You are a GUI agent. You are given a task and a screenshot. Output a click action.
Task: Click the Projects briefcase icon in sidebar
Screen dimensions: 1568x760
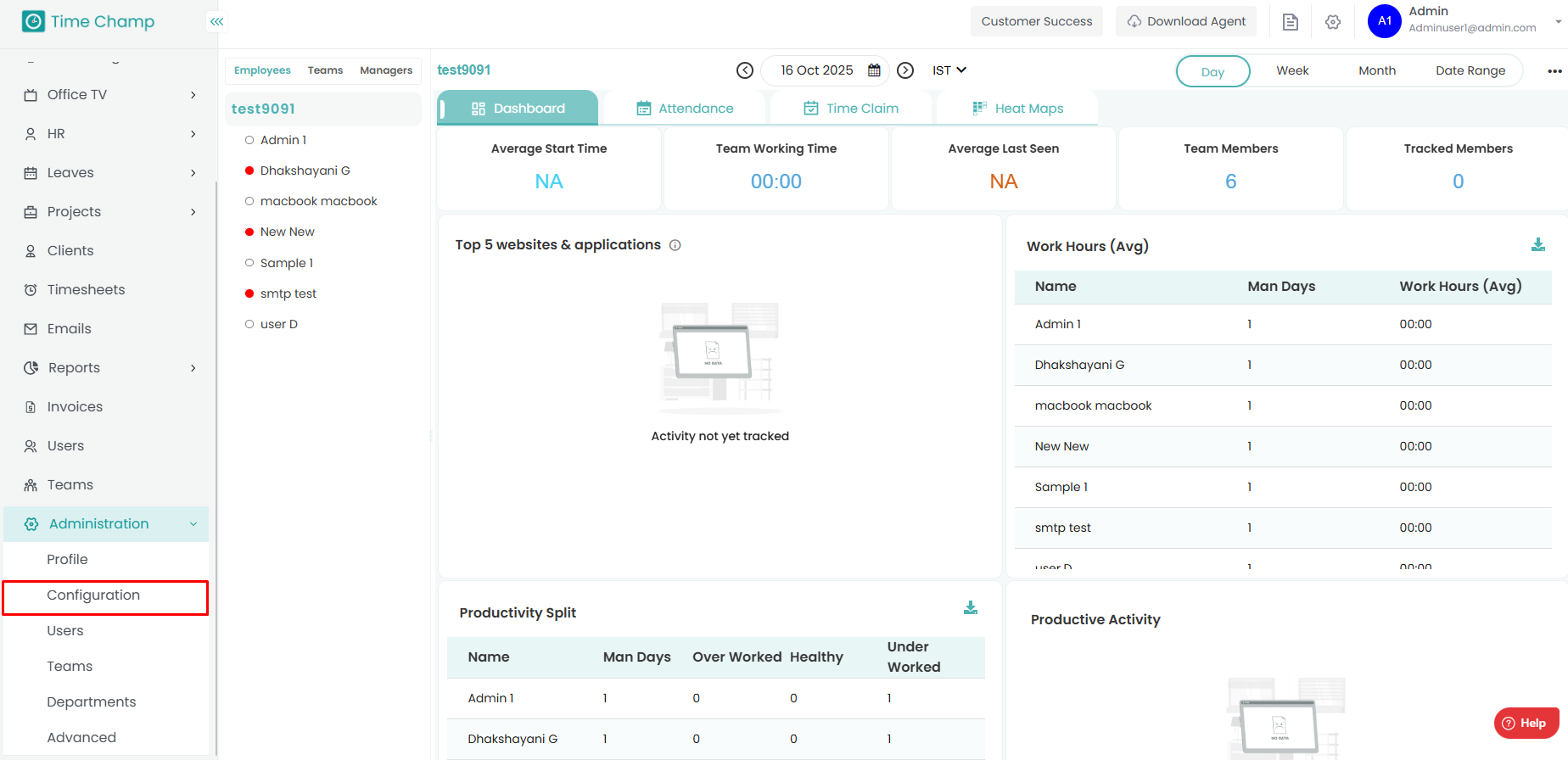pos(31,212)
